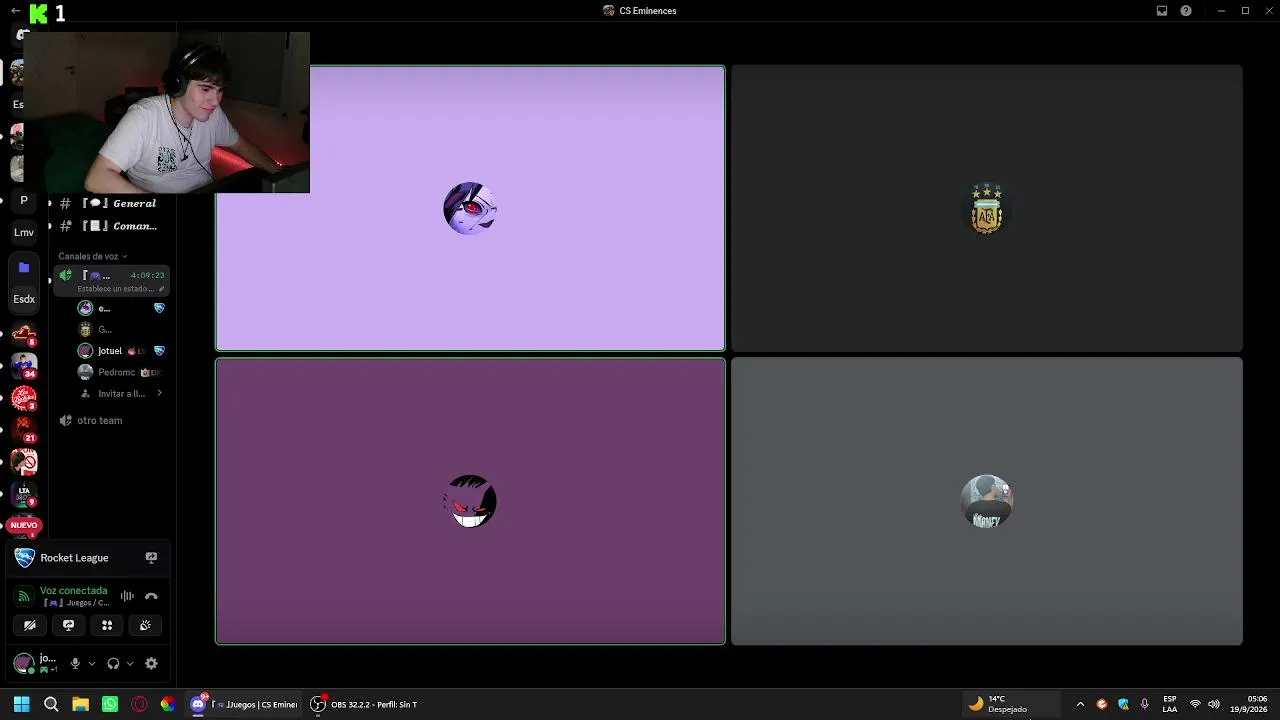Open volume speaker tray icon
1280x720 pixels.
[x=1214, y=704]
